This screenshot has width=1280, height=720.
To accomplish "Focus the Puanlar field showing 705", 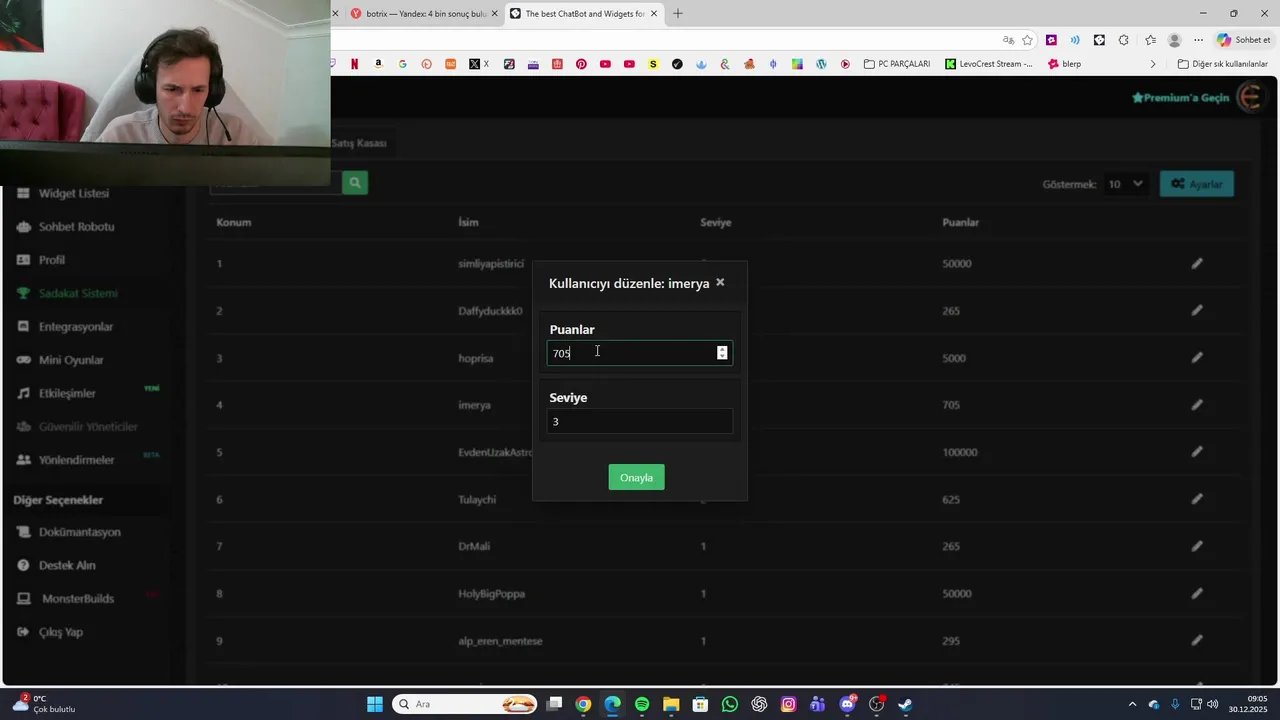I will tap(639, 353).
